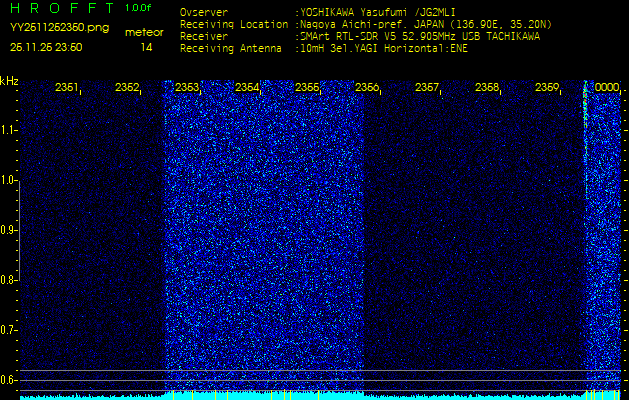Click the 0000 time marker
The height and width of the screenshot is (400, 629).
[x=607, y=87]
